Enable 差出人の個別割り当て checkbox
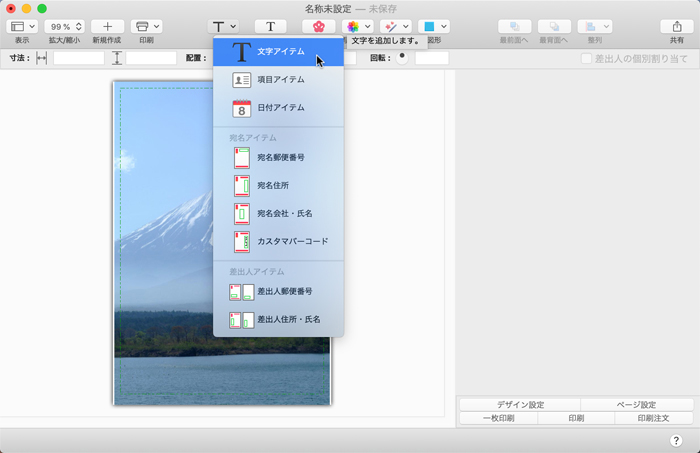700x453 pixels. 587,59
